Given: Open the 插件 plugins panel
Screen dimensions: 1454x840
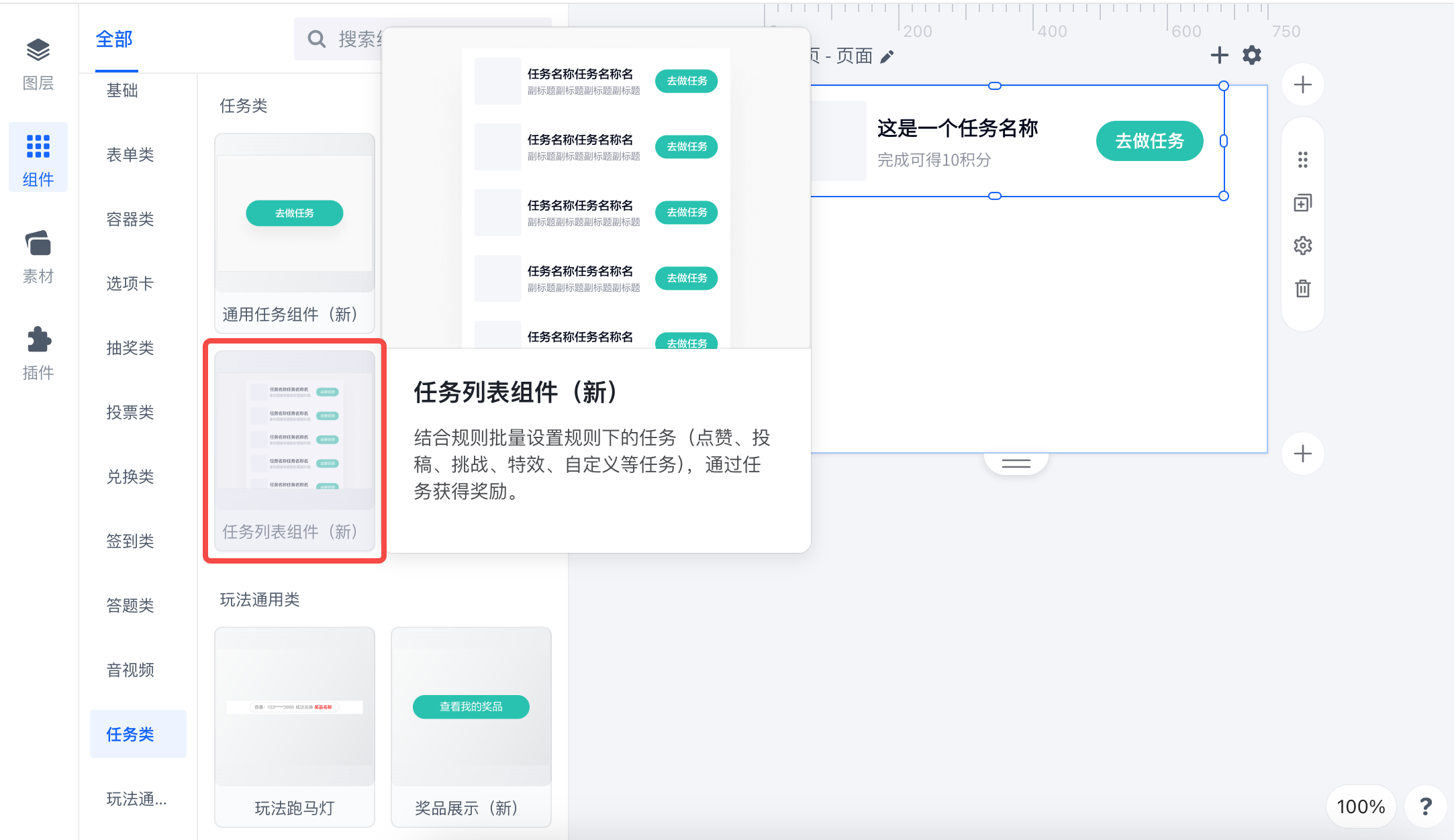Looking at the screenshot, I should coord(38,354).
